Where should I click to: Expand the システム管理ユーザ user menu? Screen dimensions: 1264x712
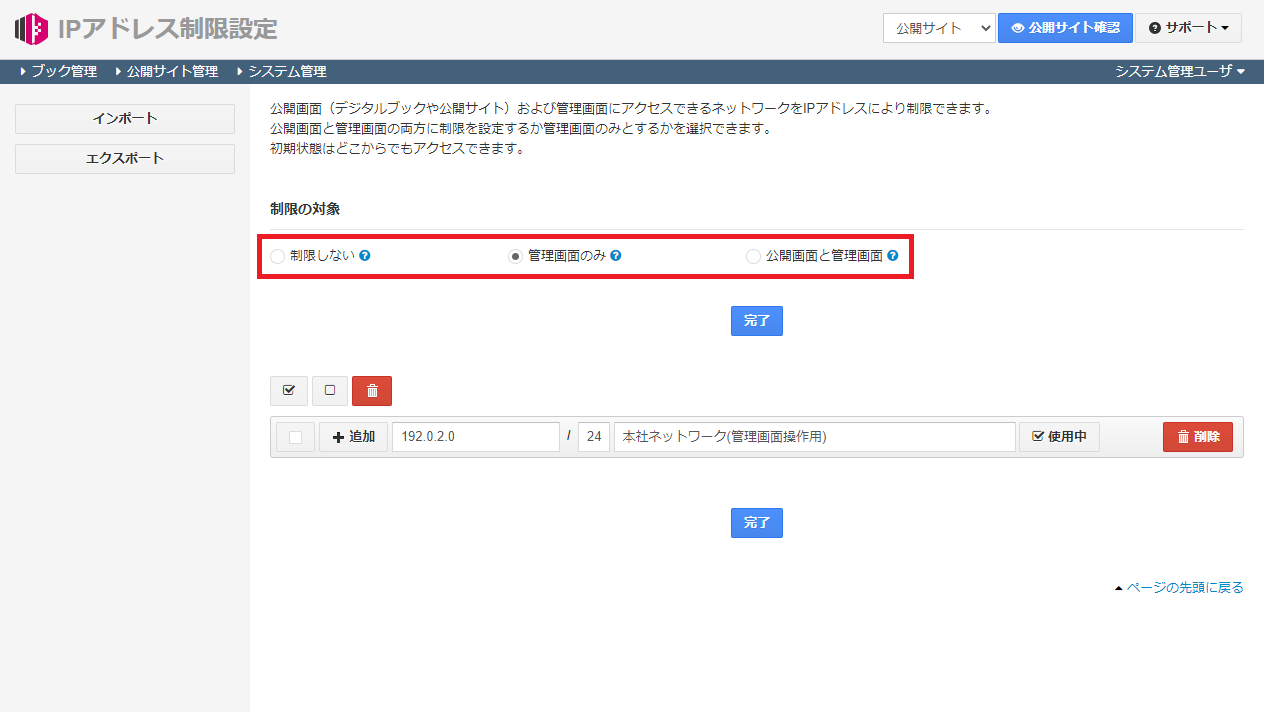click(1180, 72)
